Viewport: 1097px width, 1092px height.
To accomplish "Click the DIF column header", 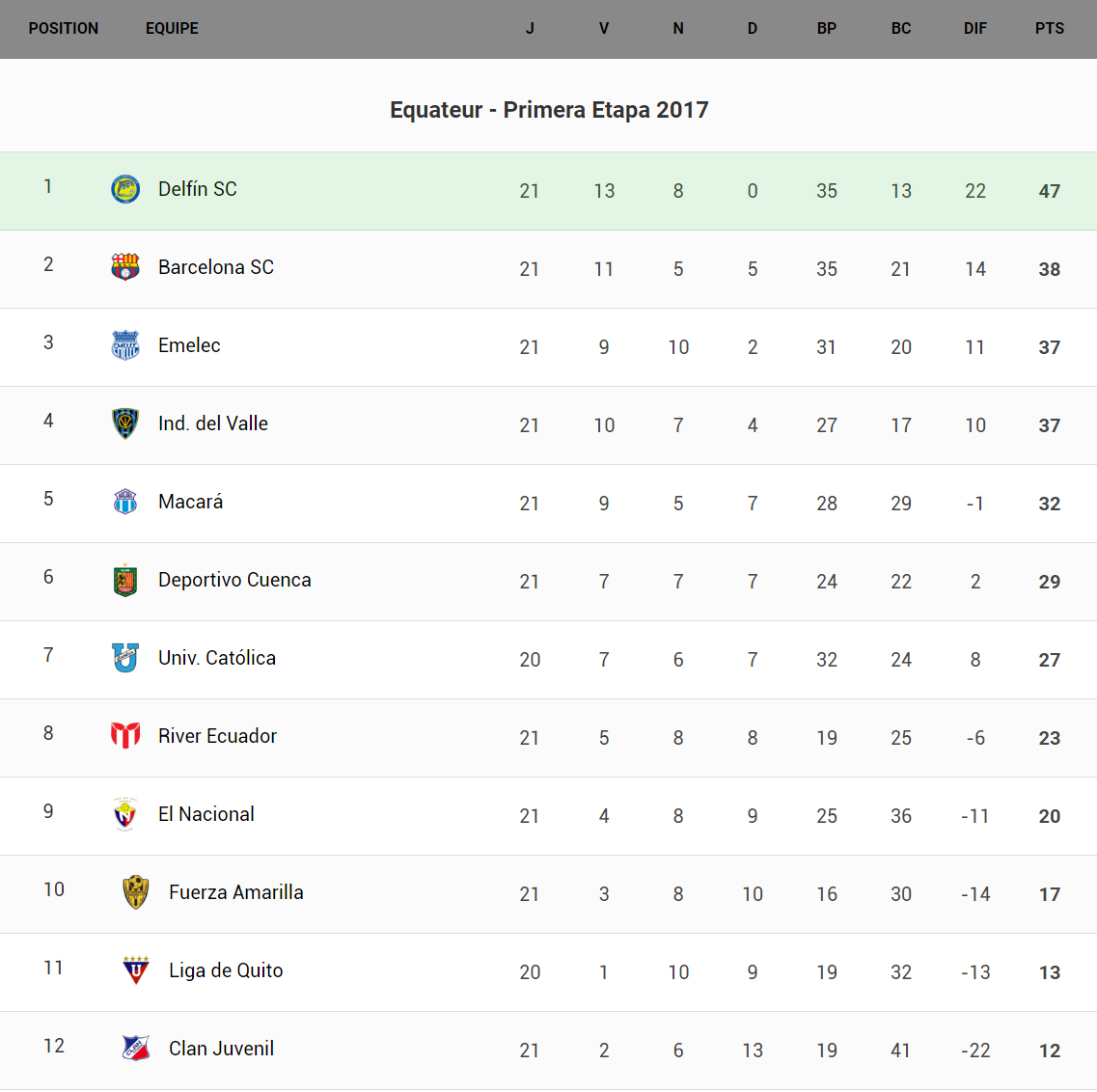I will click(x=974, y=29).
